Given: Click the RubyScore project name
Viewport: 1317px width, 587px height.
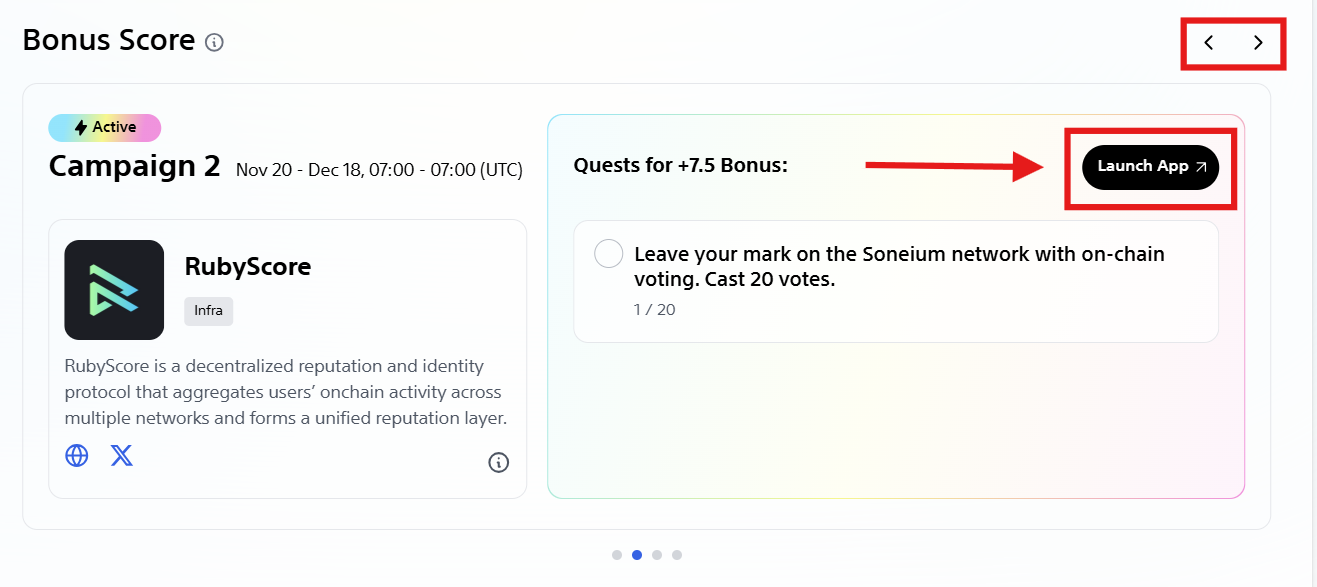Looking at the screenshot, I should pyautogui.click(x=248, y=267).
